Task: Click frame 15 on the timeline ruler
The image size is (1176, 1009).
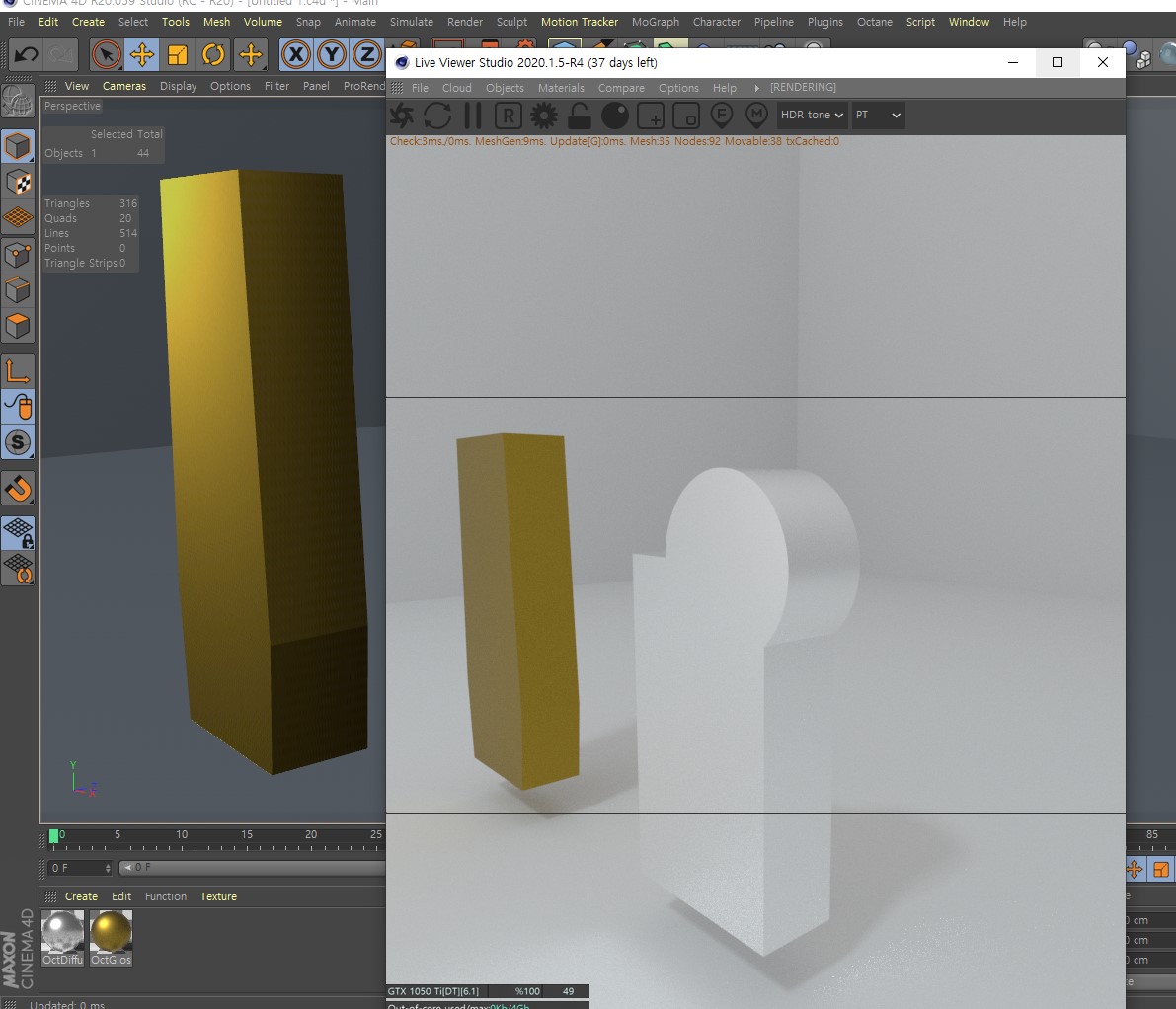Action: [247, 834]
